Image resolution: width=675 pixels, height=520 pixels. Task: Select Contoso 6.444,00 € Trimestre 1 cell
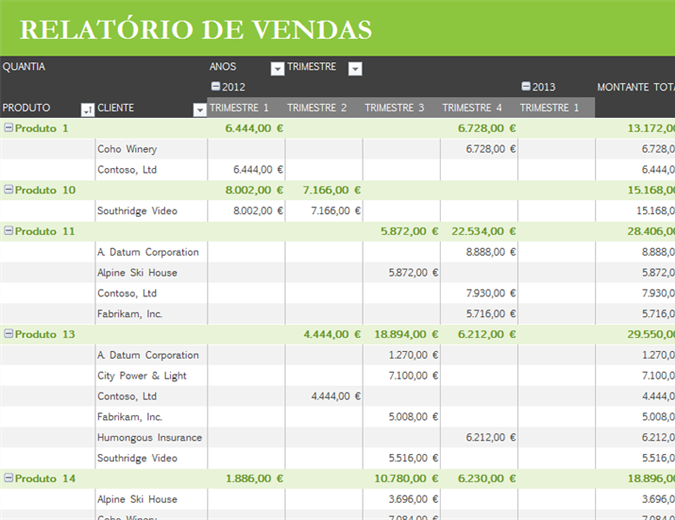(258, 170)
